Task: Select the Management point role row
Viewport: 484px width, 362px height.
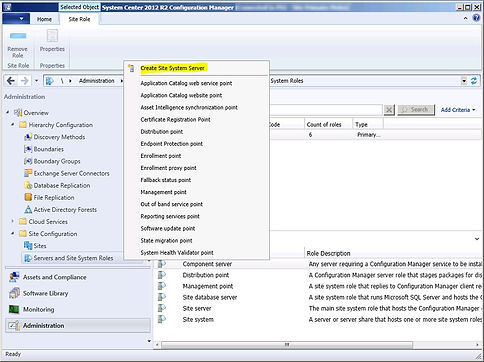Action: (318, 286)
